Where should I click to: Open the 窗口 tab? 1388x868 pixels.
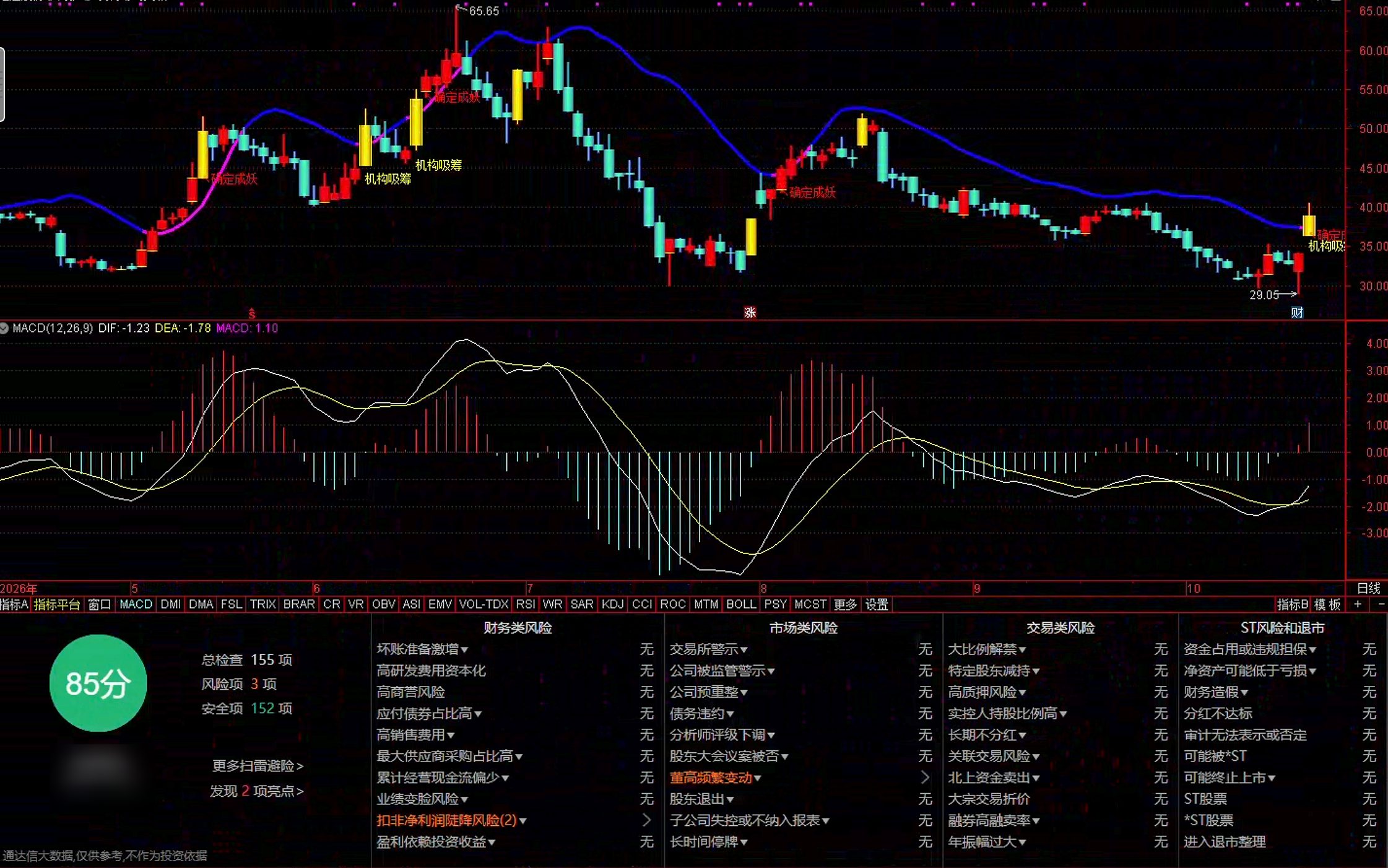point(99,604)
